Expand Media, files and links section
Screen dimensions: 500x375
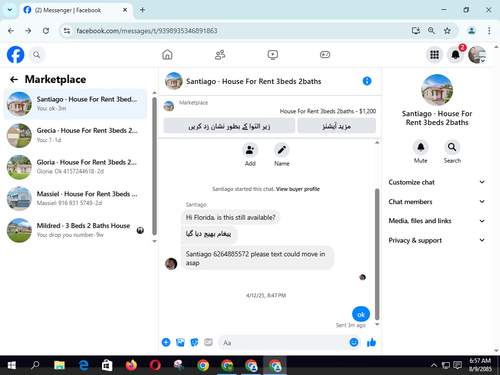[x=437, y=221]
